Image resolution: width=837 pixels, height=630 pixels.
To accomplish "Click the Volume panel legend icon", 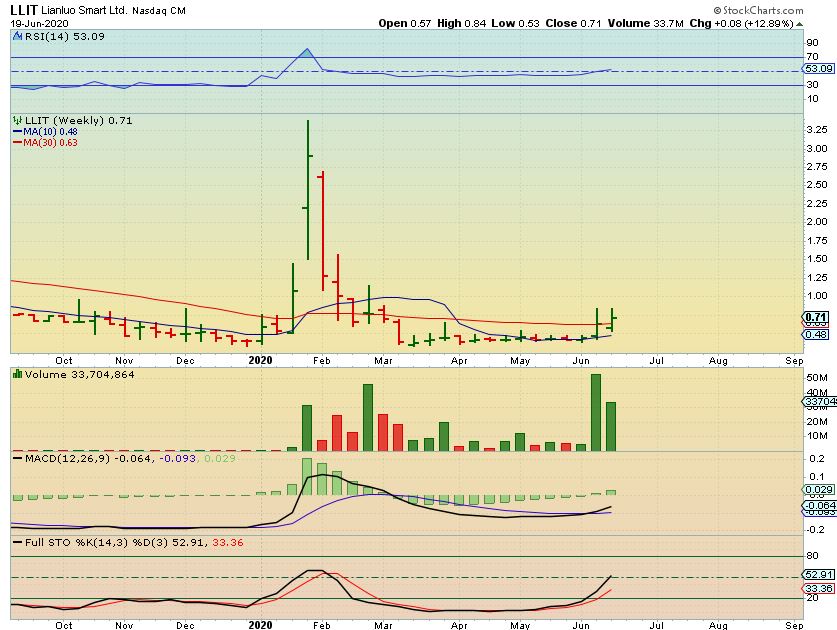I will tap(15, 374).
